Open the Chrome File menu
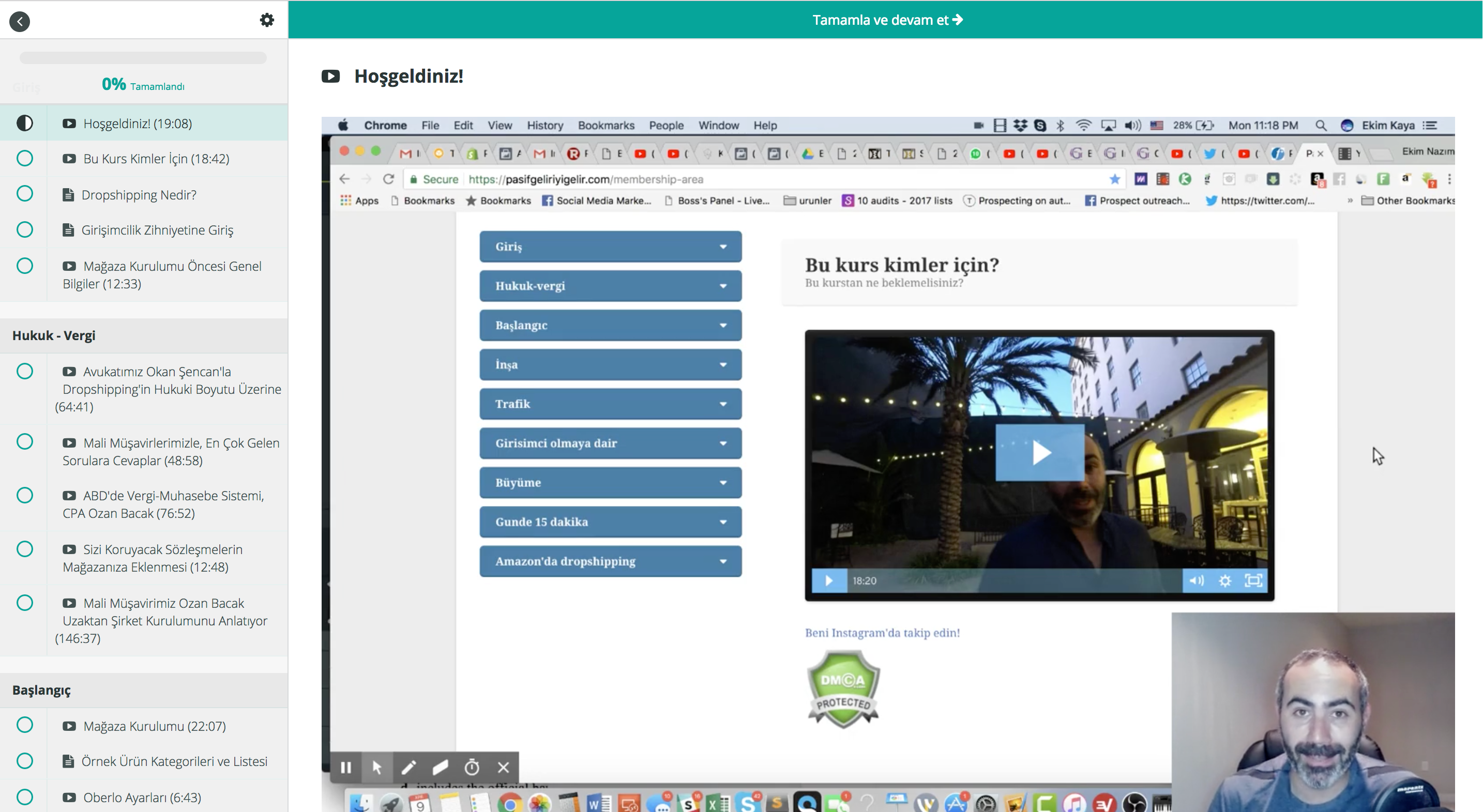The width and height of the screenshot is (1483, 812). (430, 126)
